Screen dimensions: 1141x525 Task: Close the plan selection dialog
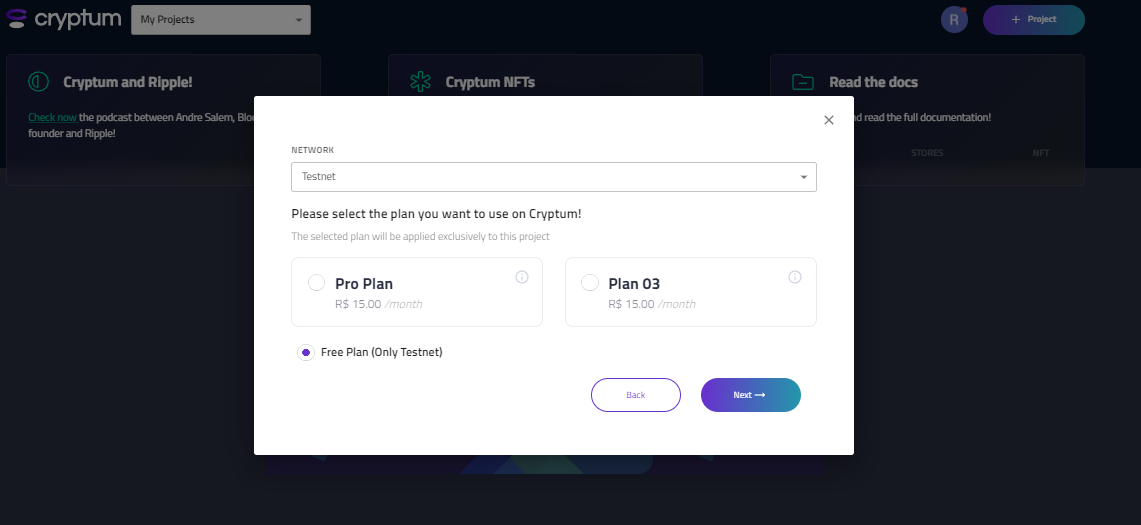click(x=829, y=120)
